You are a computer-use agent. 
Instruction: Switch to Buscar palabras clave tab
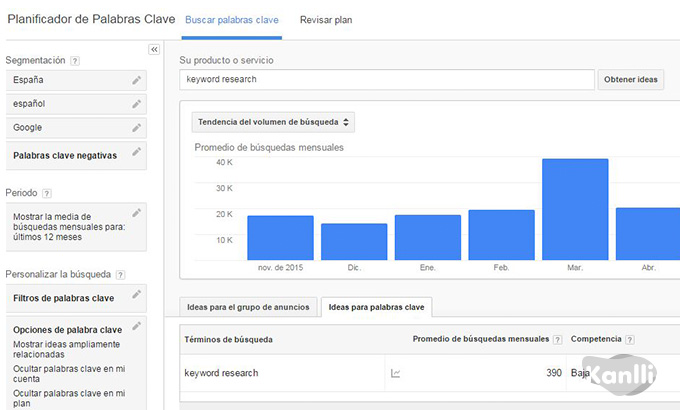tap(232, 20)
